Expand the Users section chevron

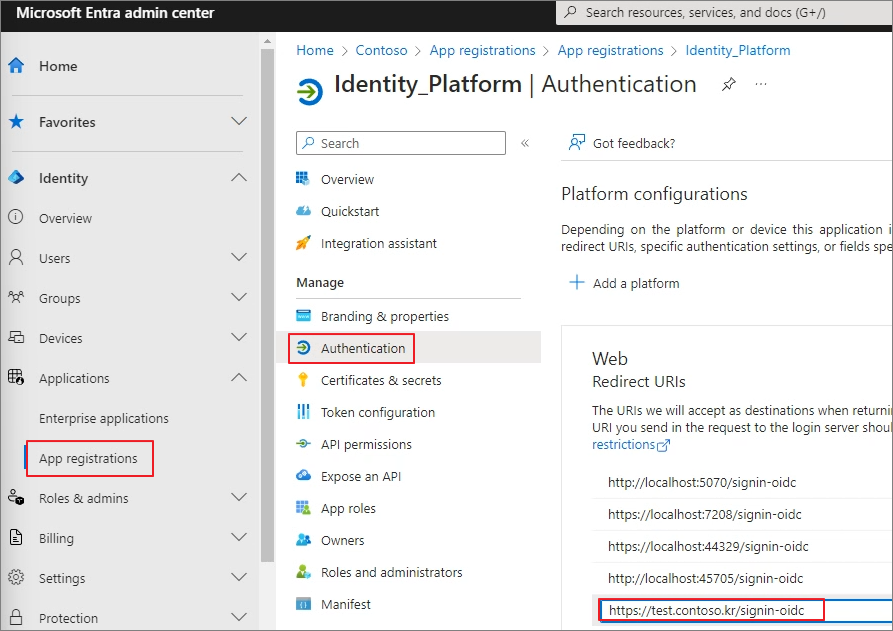pyautogui.click(x=239, y=257)
